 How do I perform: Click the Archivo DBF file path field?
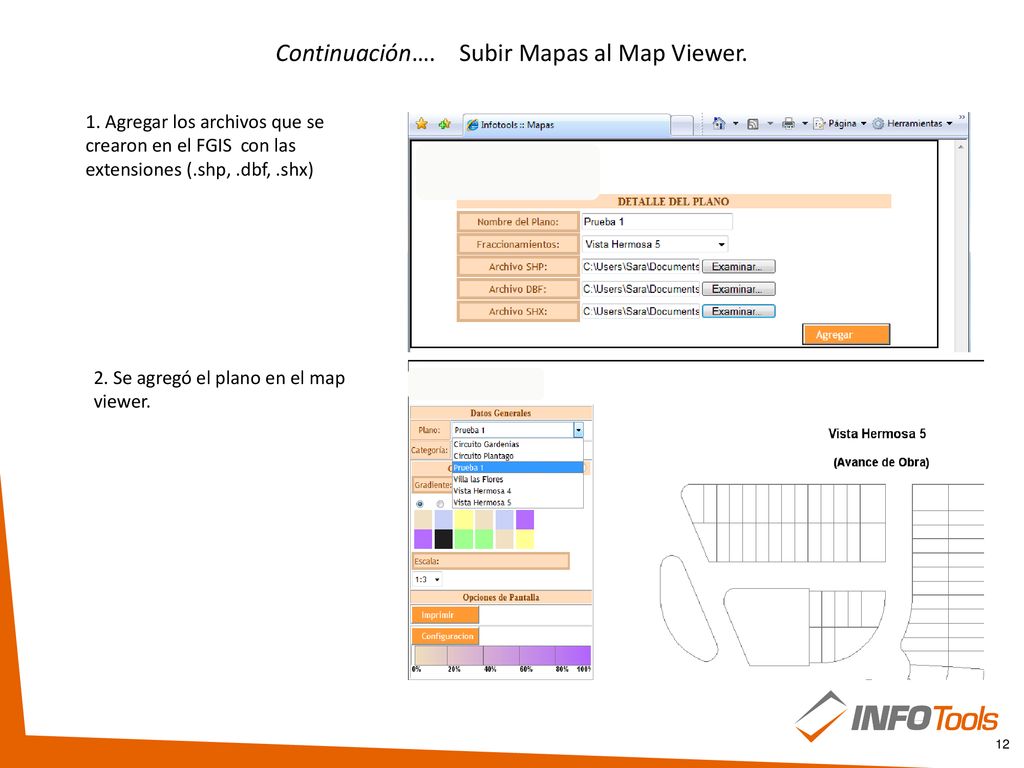(641, 289)
